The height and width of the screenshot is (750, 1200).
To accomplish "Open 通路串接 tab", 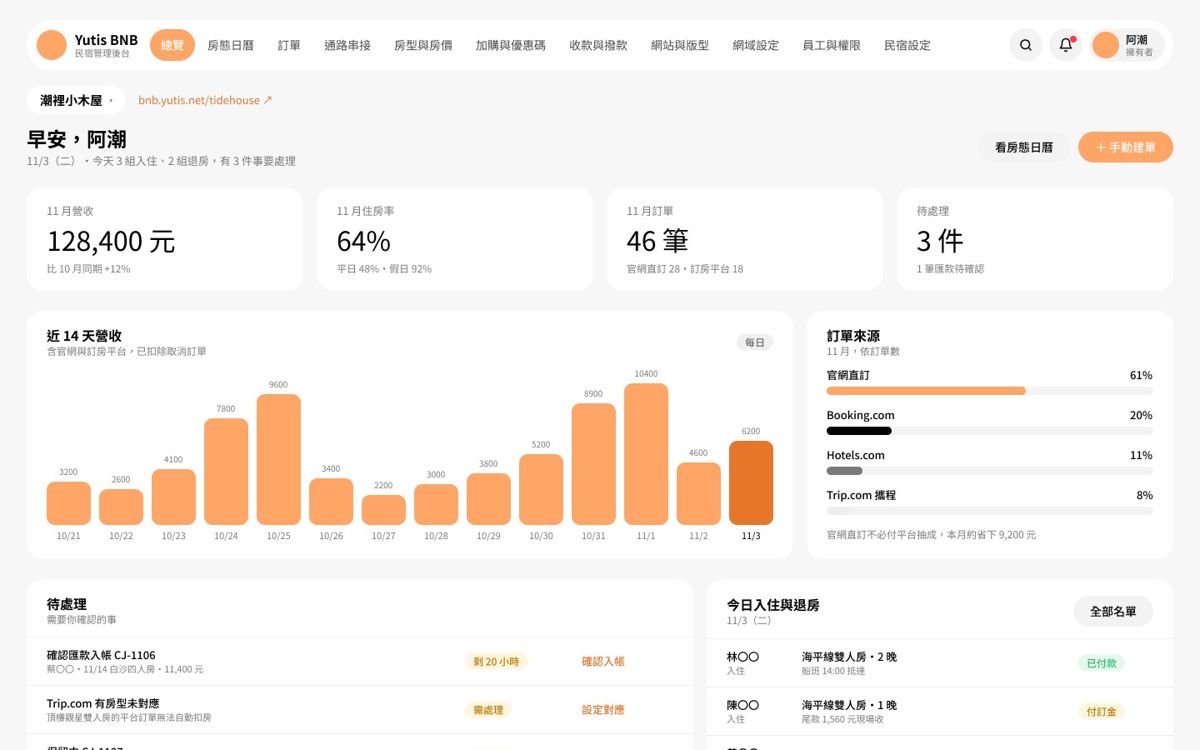I will [x=347, y=45].
